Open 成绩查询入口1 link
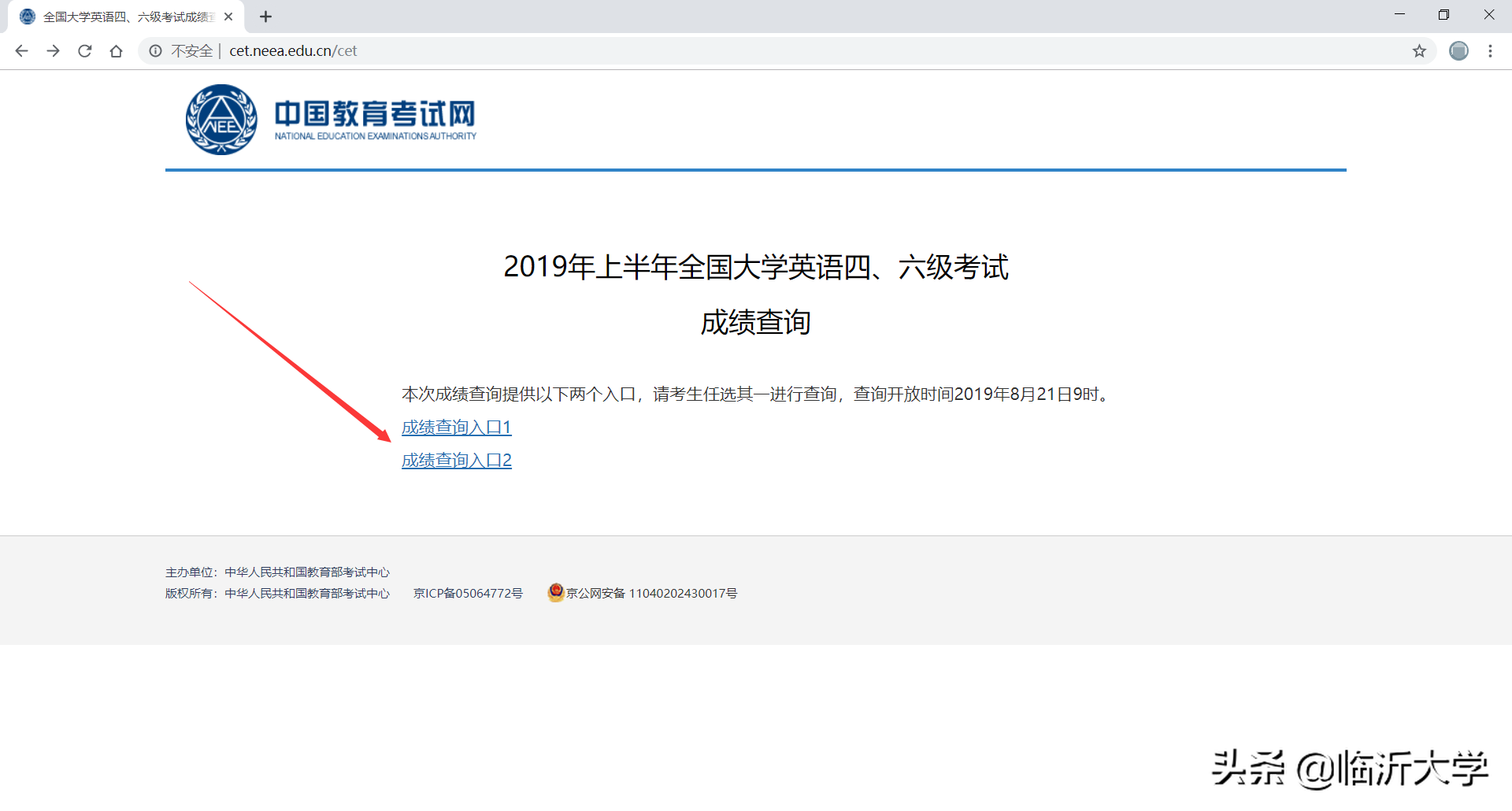This screenshot has width=1512, height=811. (x=456, y=427)
